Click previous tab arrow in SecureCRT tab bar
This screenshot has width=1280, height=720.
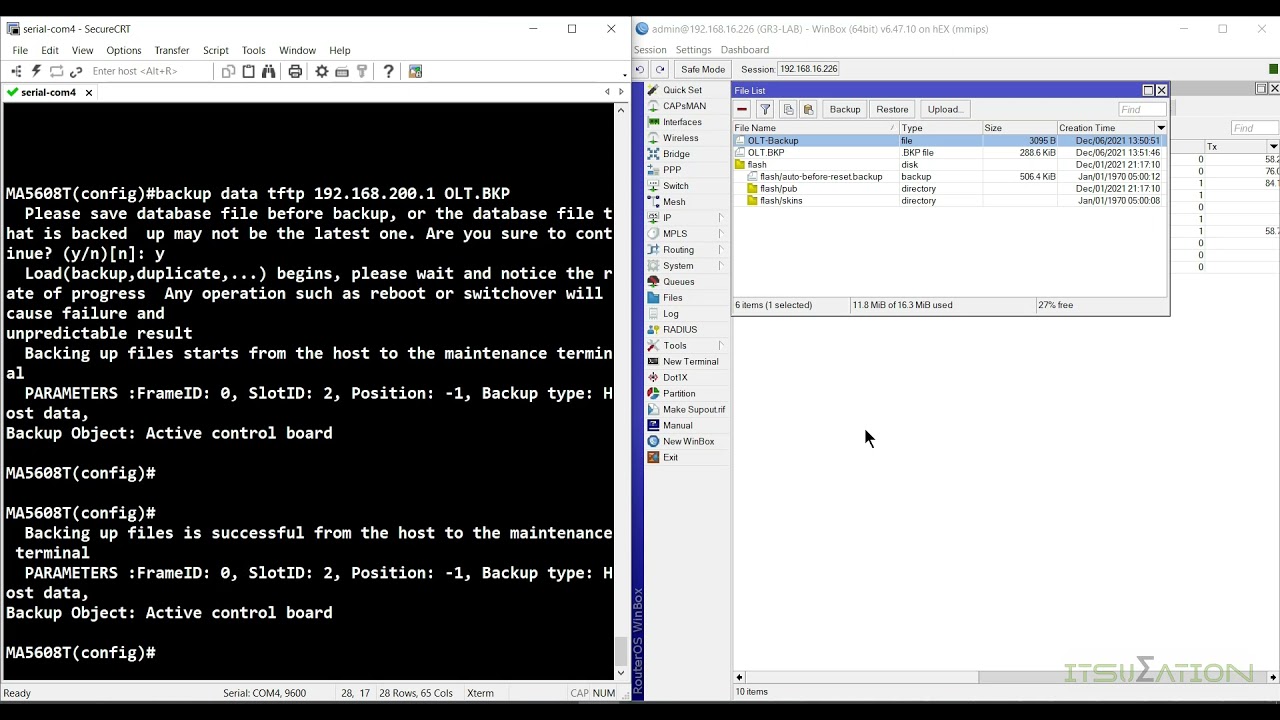click(607, 92)
